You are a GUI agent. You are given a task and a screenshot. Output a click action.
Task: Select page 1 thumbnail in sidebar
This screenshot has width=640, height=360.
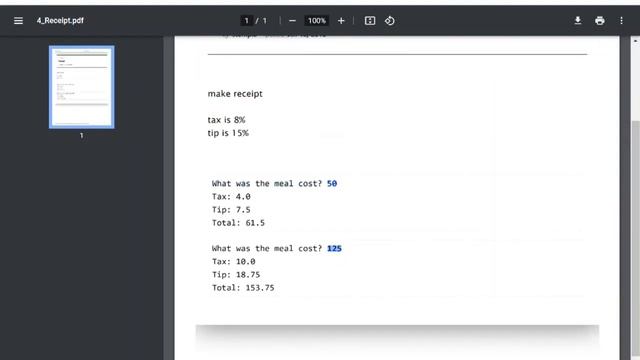[82, 87]
